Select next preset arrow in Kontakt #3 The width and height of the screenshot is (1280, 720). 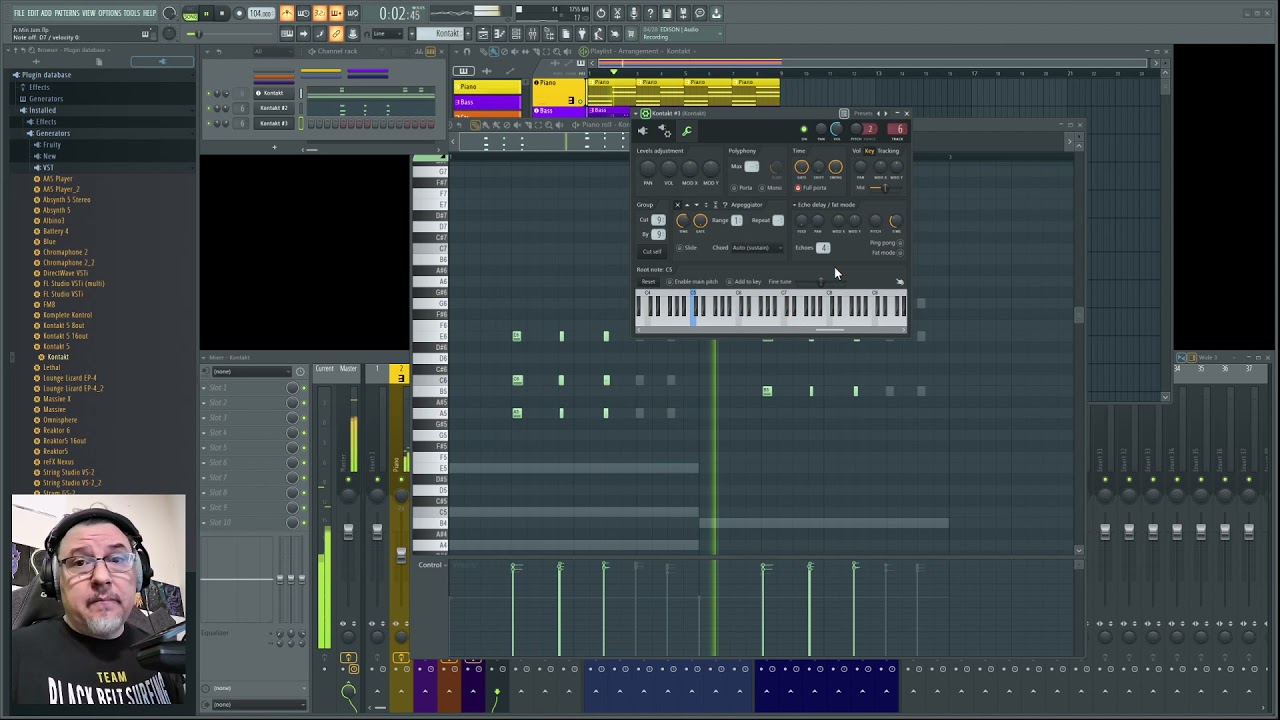(x=886, y=113)
